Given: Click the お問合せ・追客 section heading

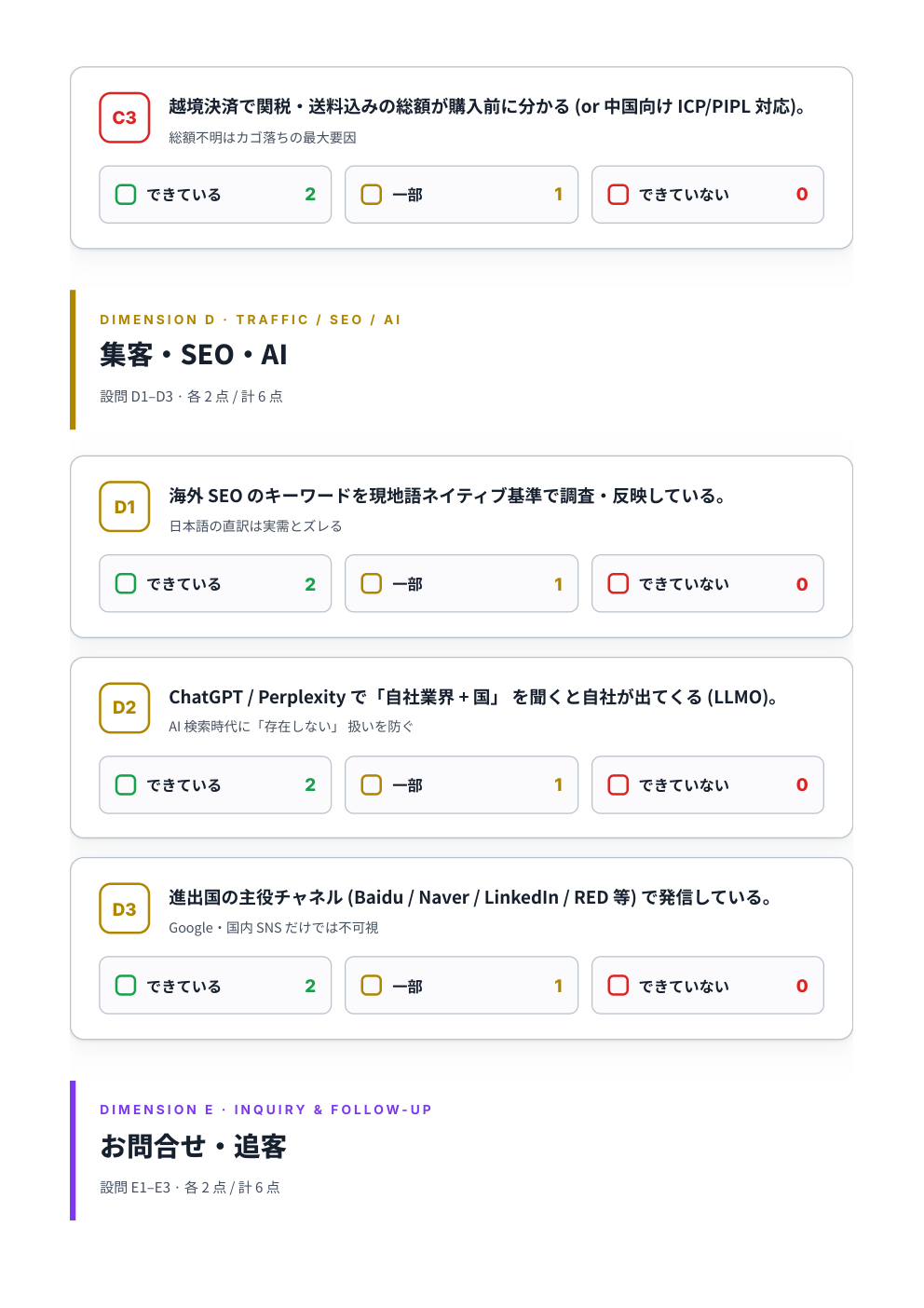Looking at the screenshot, I should [194, 1146].
